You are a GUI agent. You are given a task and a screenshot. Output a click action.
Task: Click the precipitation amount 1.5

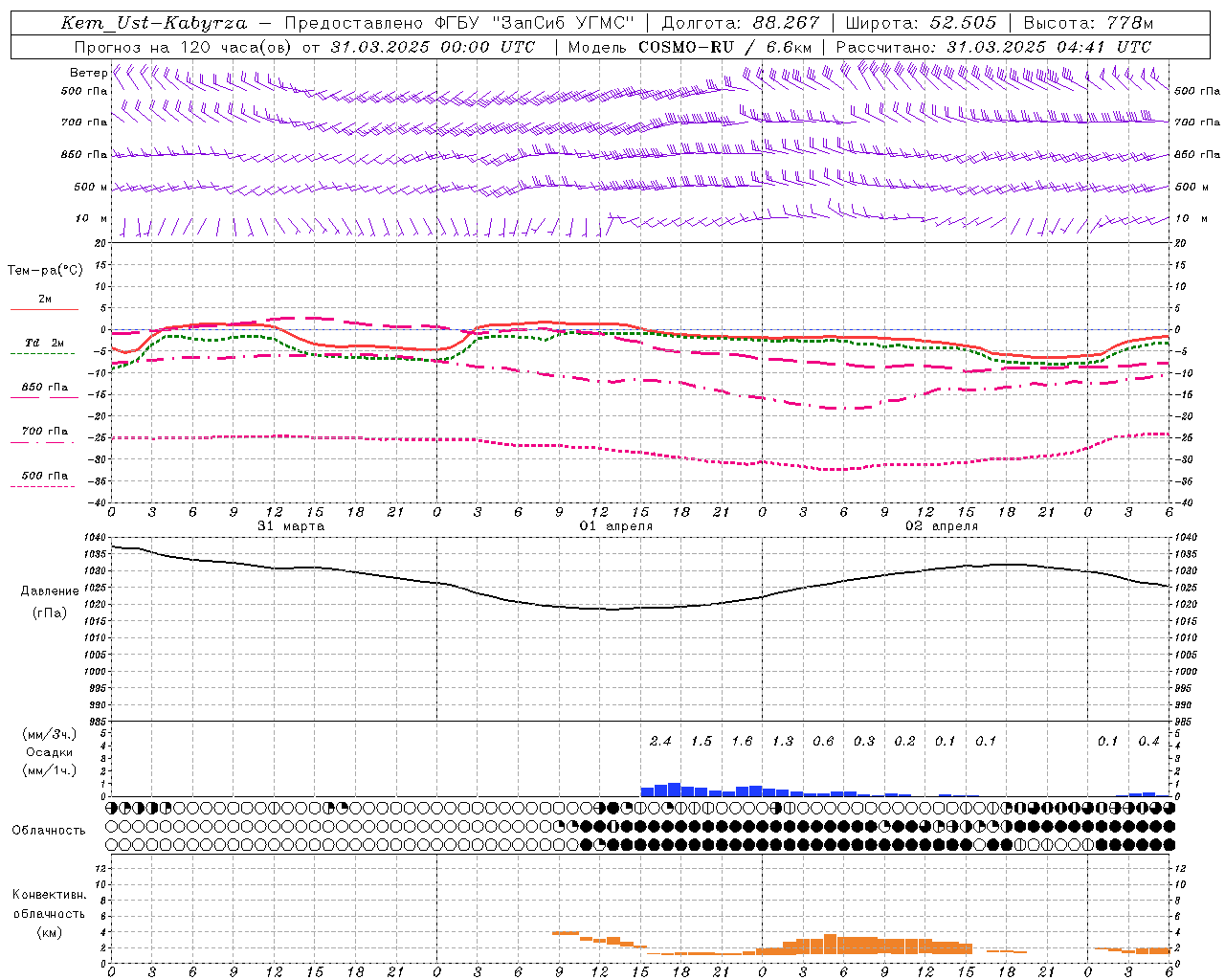[x=702, y=741]
